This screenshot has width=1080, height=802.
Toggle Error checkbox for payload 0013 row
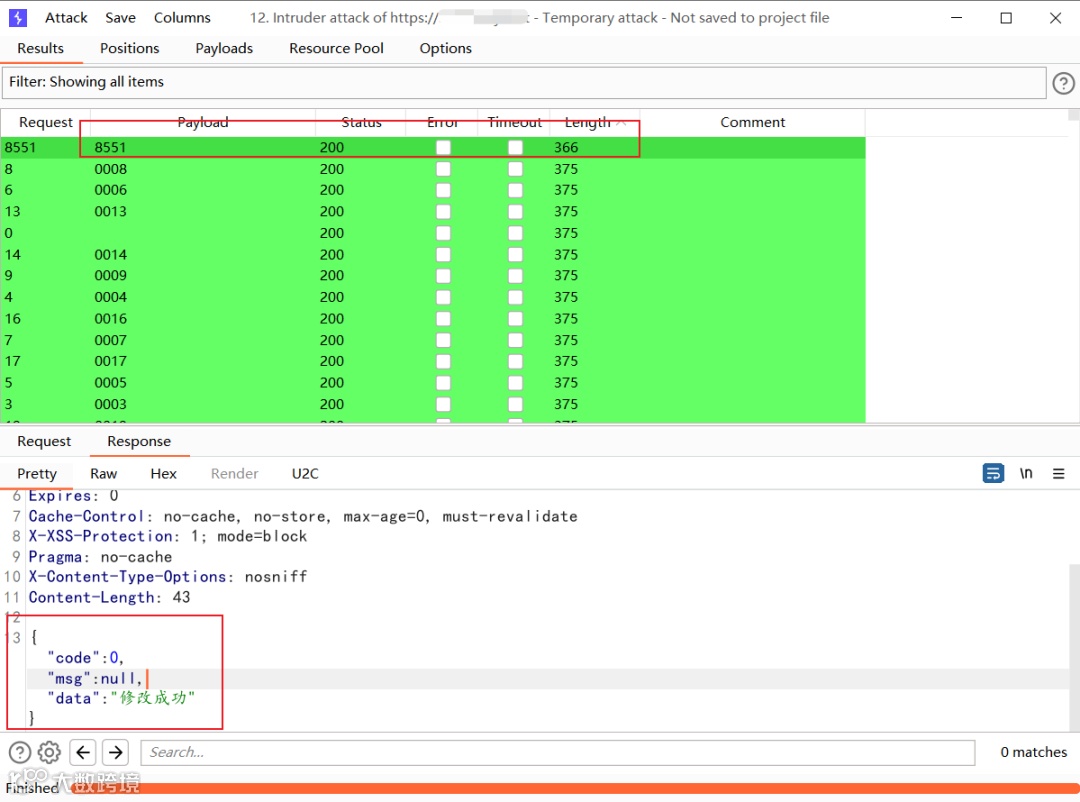click(x=444, y=212)
